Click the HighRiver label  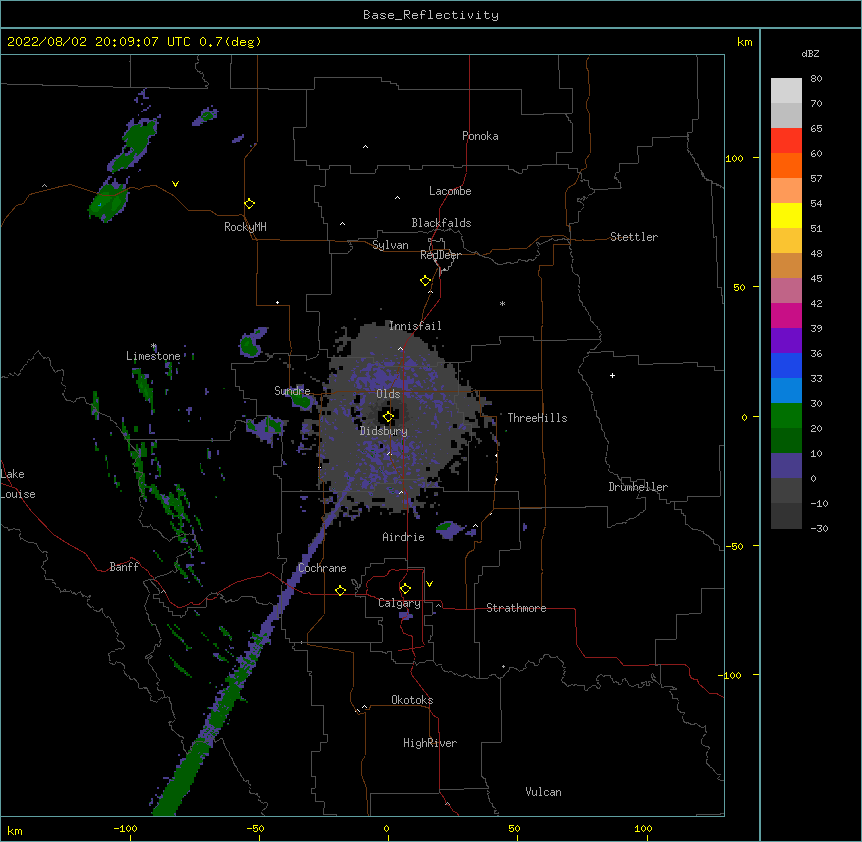pos(430,743)
